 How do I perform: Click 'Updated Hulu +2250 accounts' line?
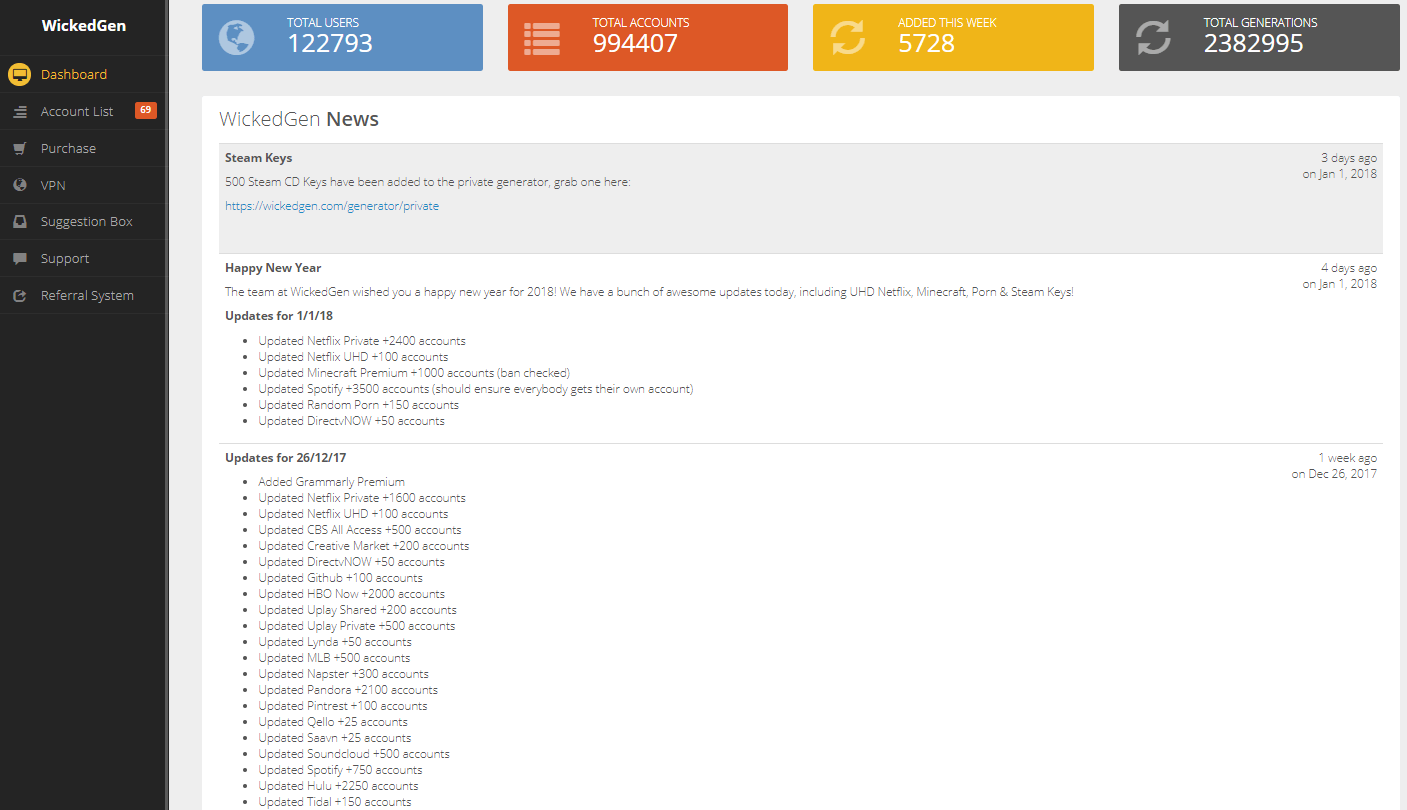pyautogui.click(x=340, y=786)
